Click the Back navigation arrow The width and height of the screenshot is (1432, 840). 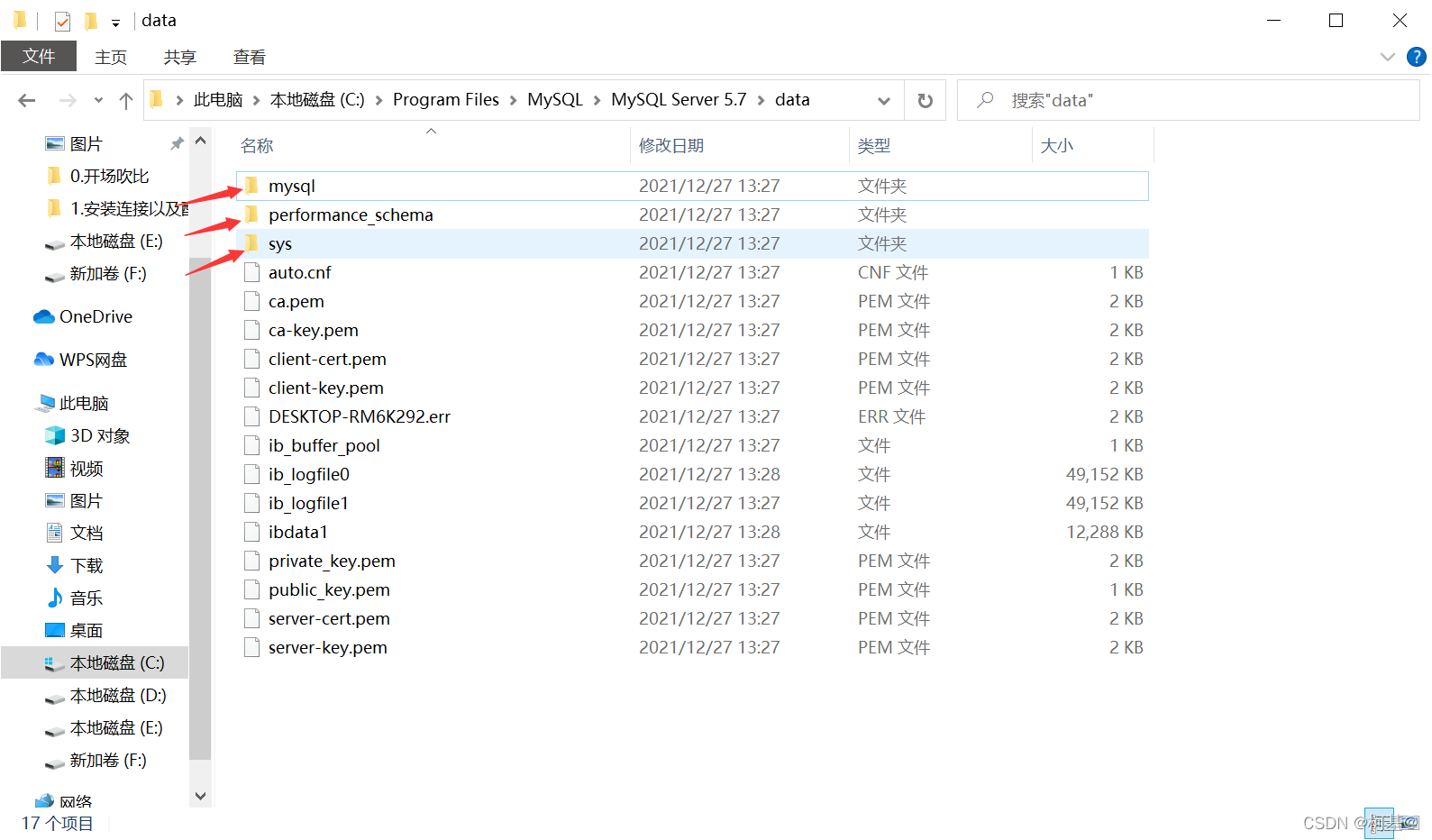pos(27,100)
